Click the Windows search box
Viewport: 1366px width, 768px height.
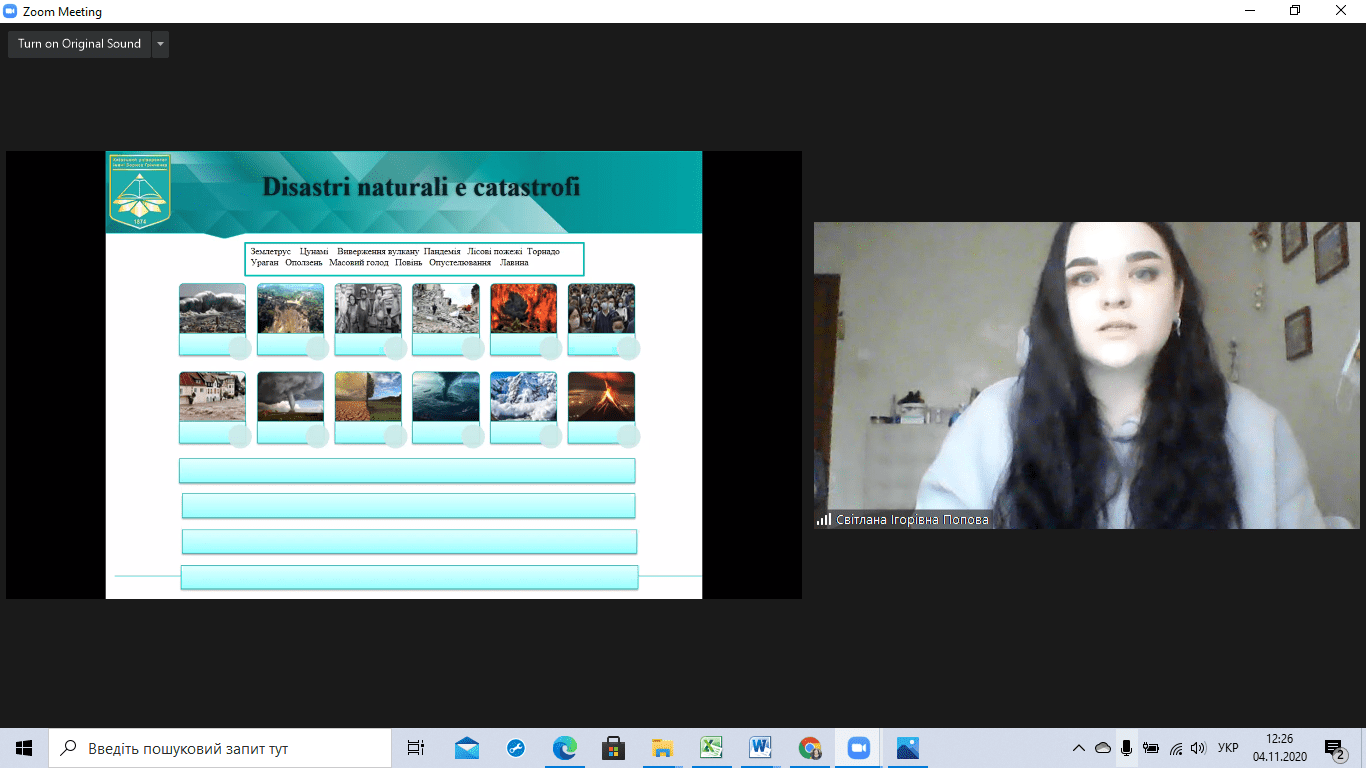point(220,748)
